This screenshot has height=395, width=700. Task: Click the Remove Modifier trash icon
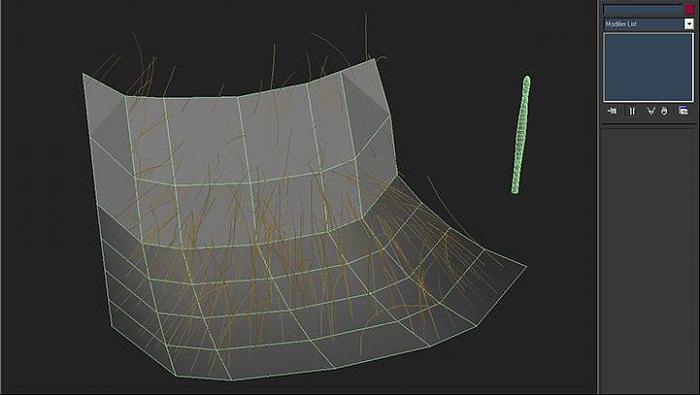pos(664,111)
